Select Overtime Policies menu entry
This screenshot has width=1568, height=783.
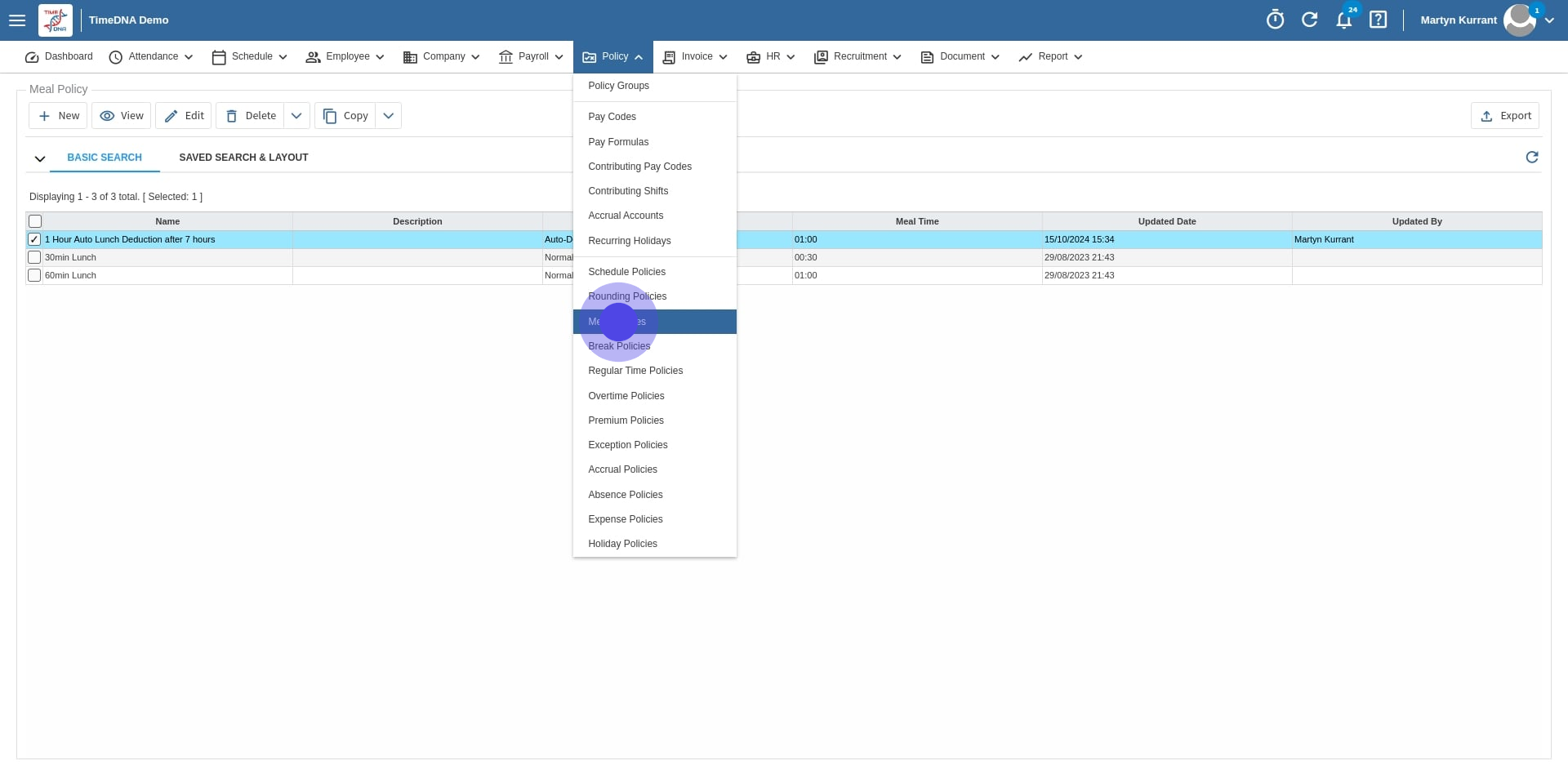(655, 396)
